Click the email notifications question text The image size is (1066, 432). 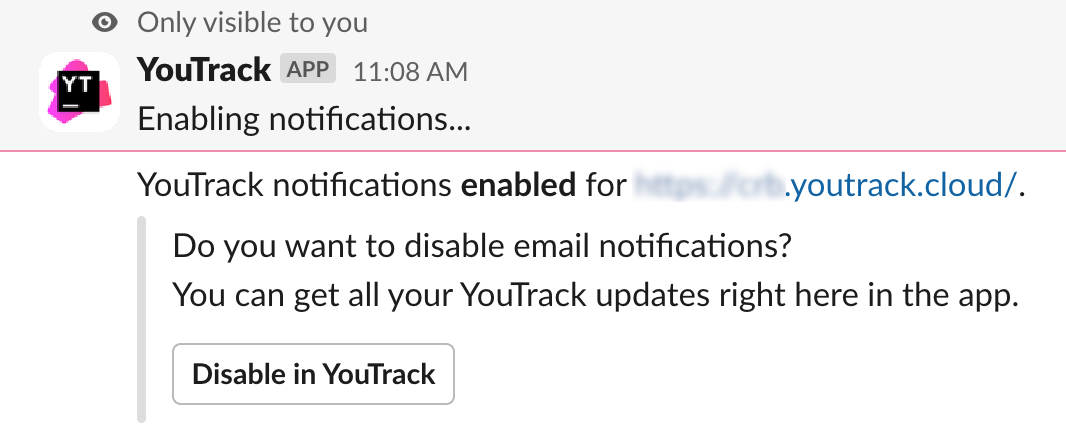482,245
